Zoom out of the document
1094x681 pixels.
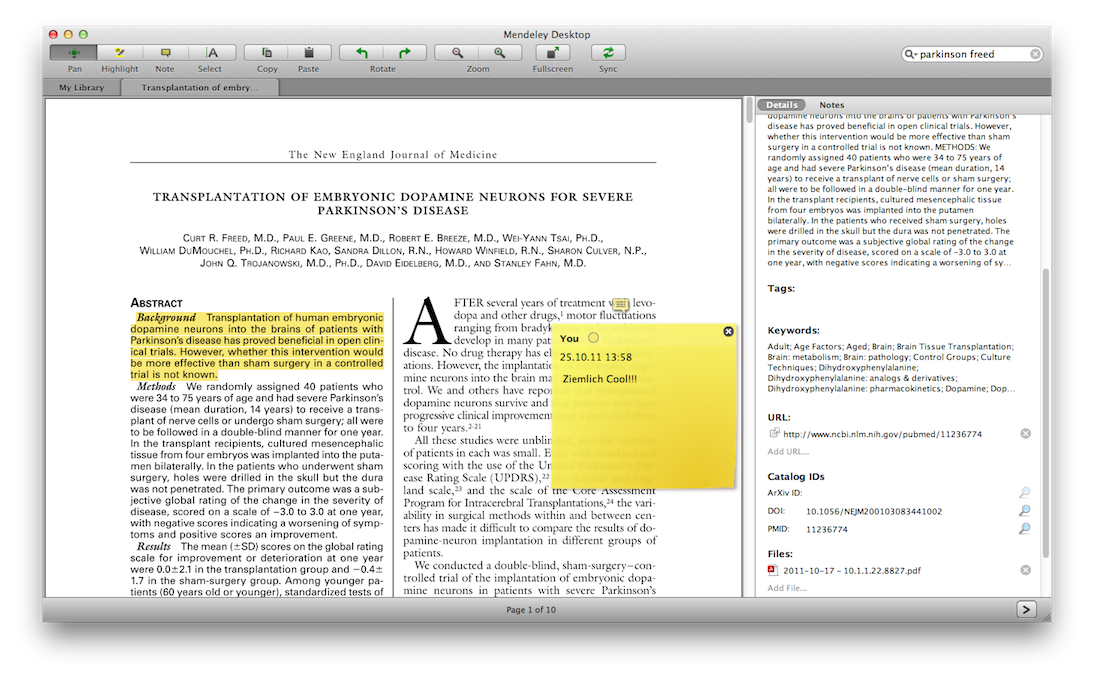[x=457, y=52]
